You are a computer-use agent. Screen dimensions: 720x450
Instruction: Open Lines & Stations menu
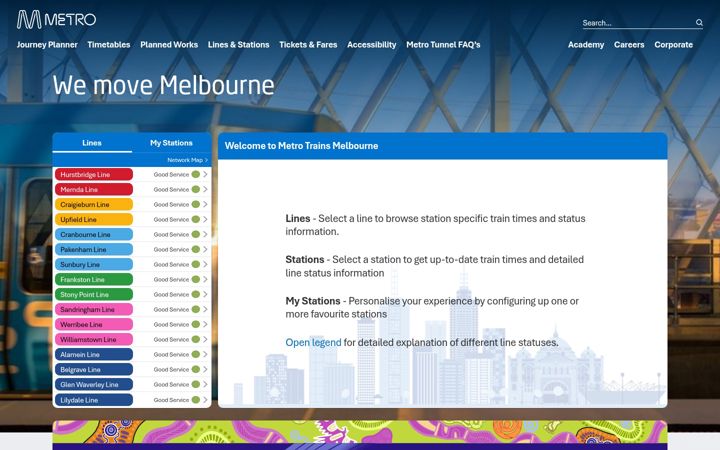[x=238, y=45]
